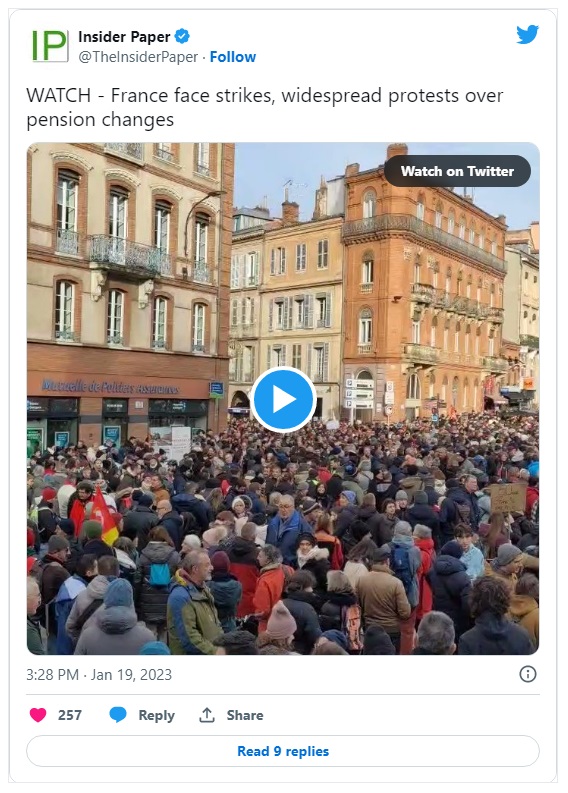Click the Share text label
Viewport: 568px width, 793px height.
tap(245, 715)
